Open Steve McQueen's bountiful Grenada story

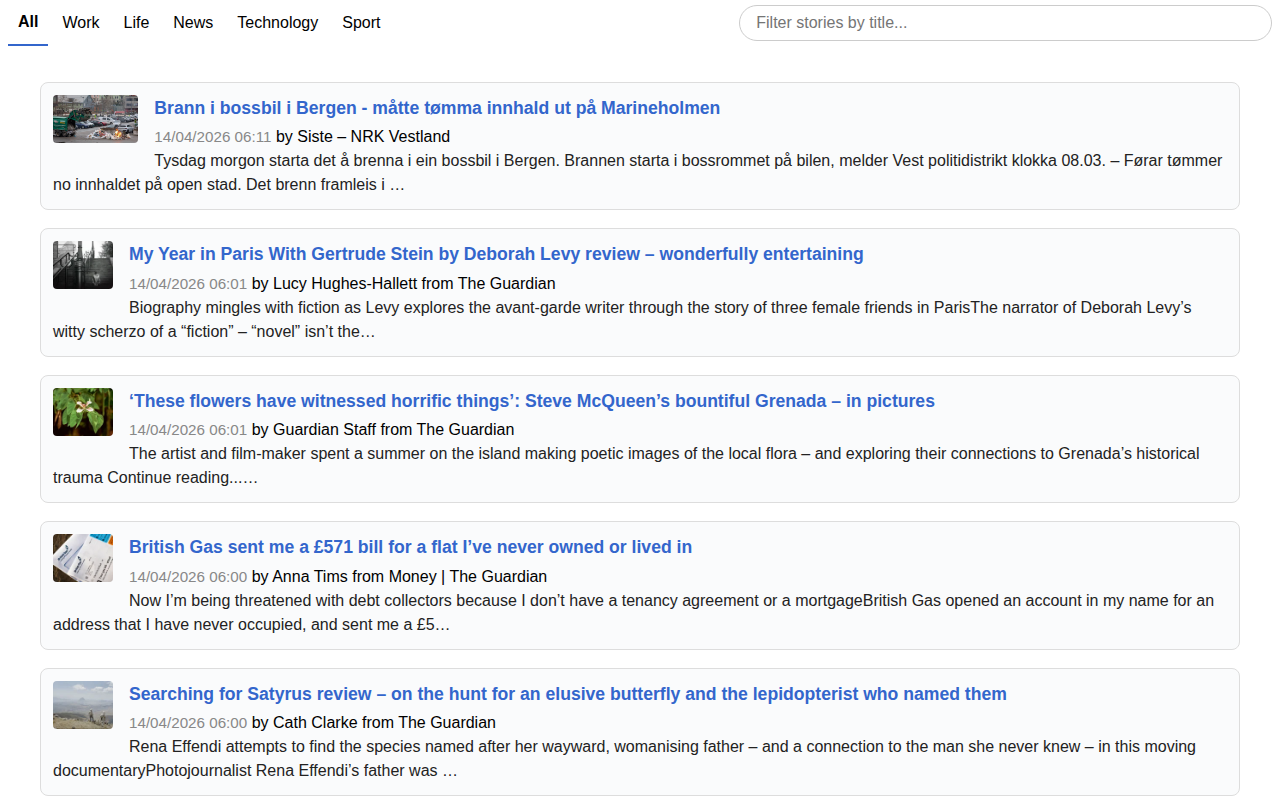[531, 401]
